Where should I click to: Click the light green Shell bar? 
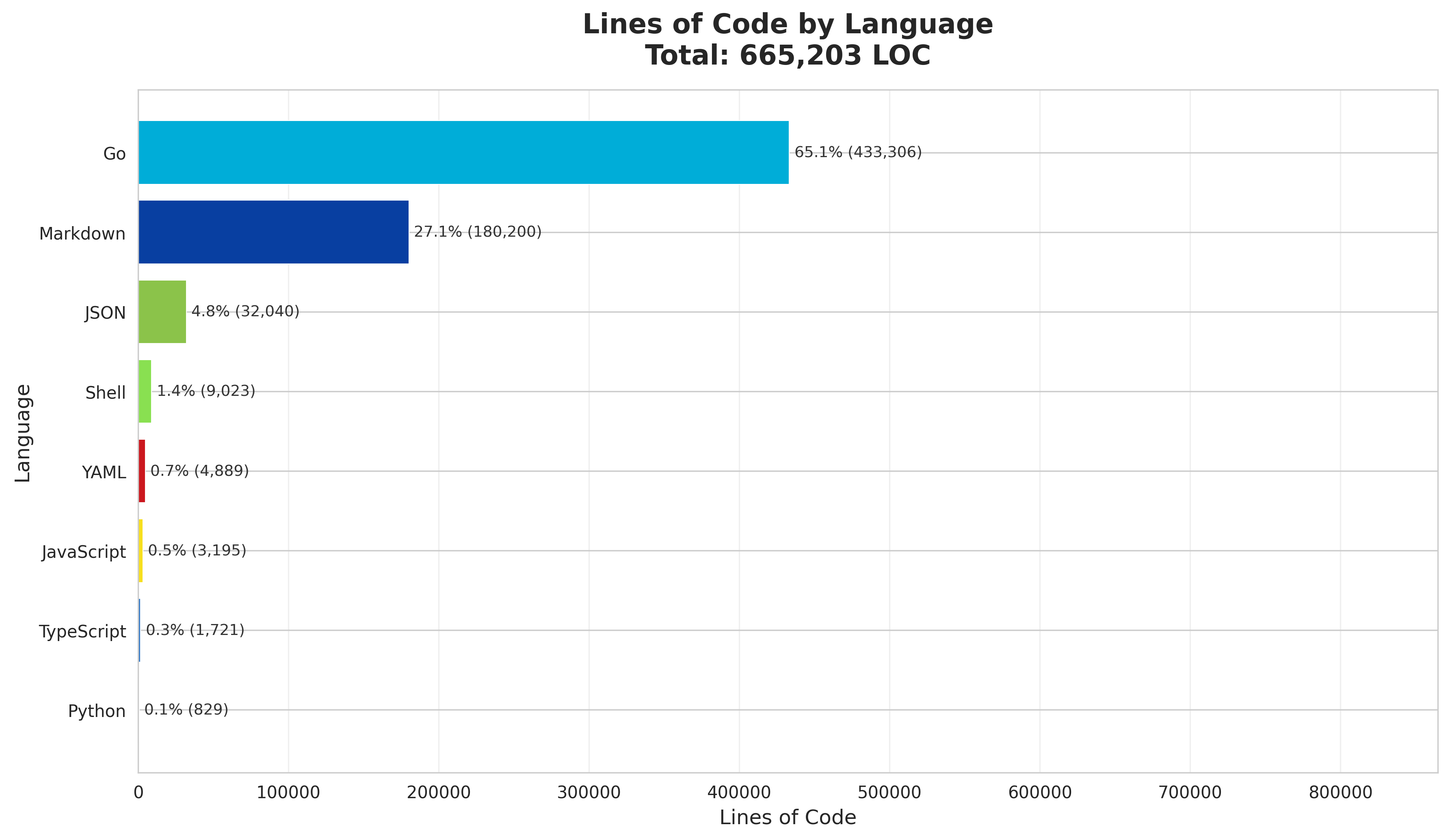(x=145, y=391)
